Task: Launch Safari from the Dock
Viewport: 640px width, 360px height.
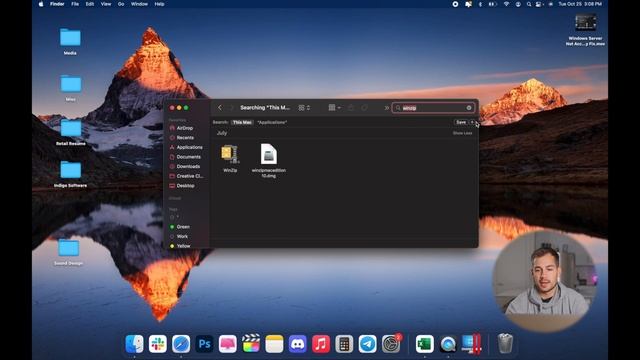Action: 181,344
